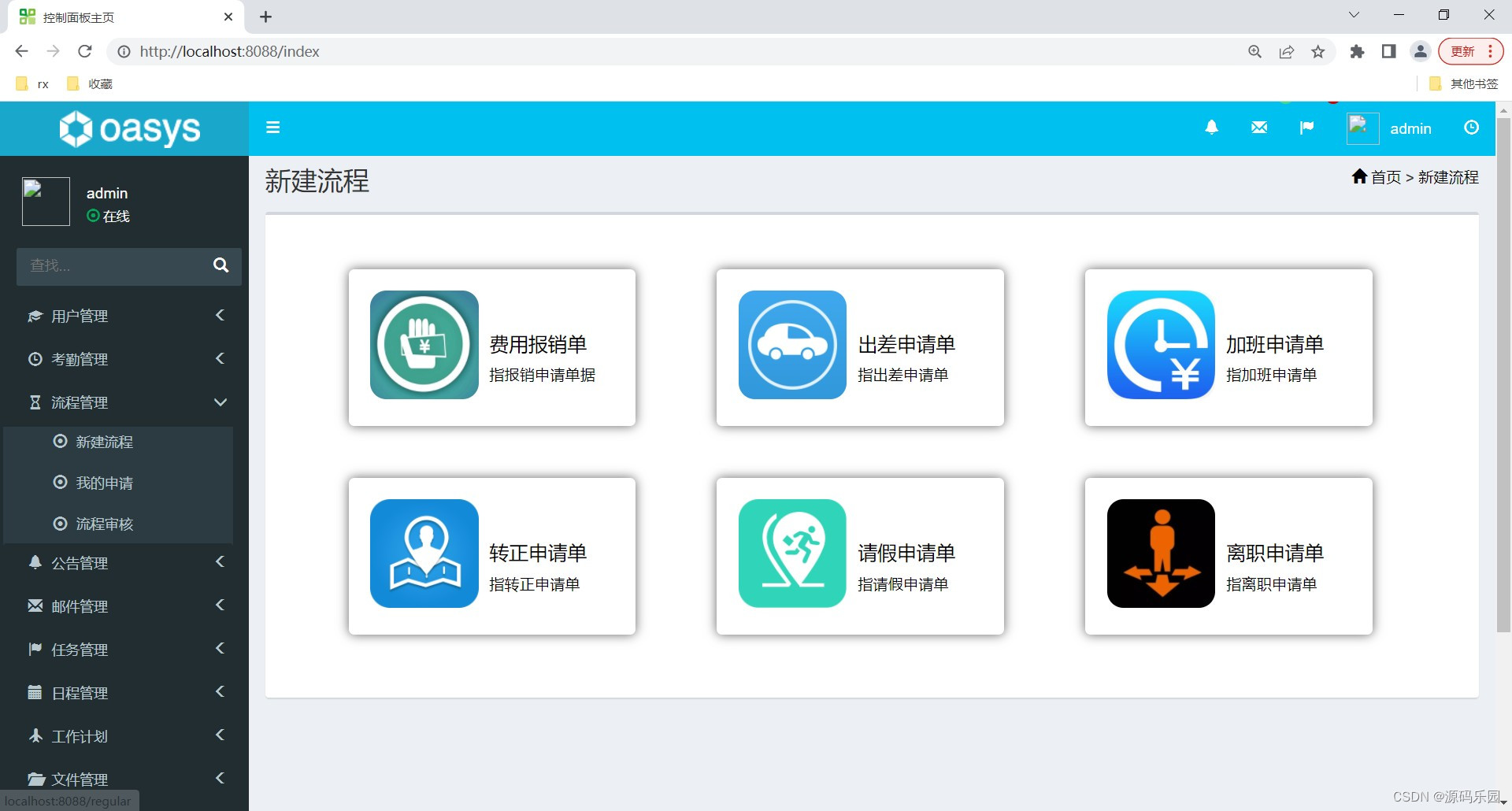Toggle the sidebar with hamburger menu
1512x811 pixels.
(x=272, y=127)
